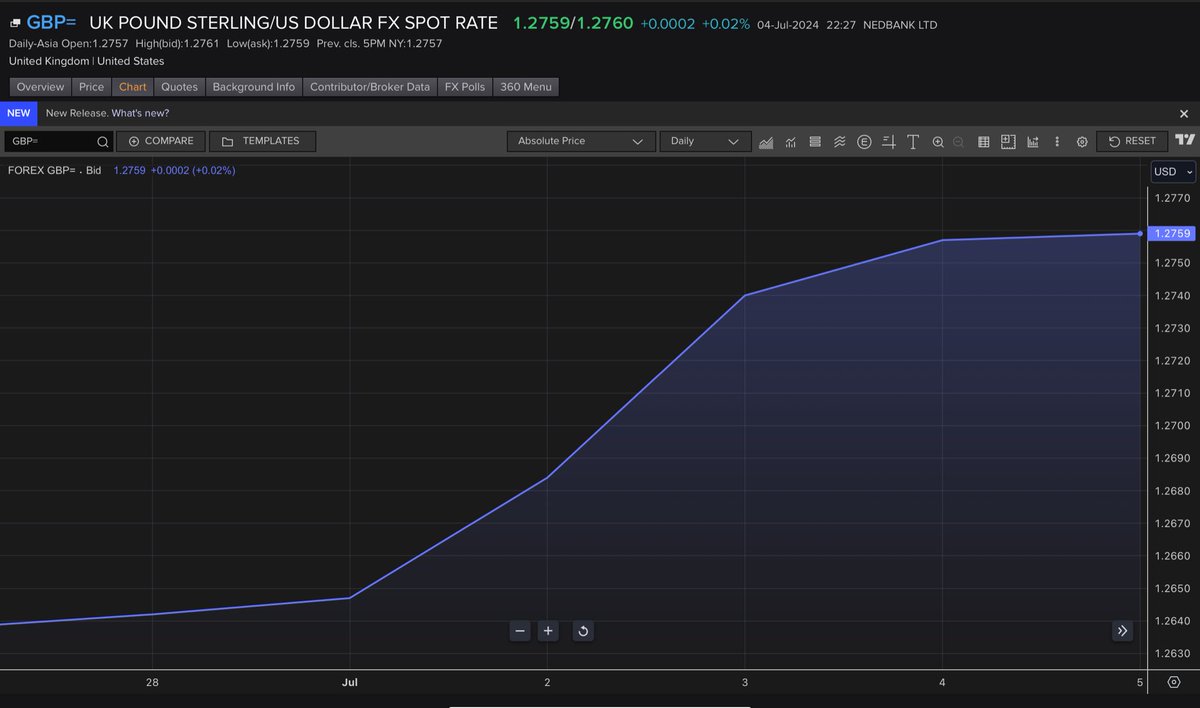Open the data table grid icon

pos(984,142)
